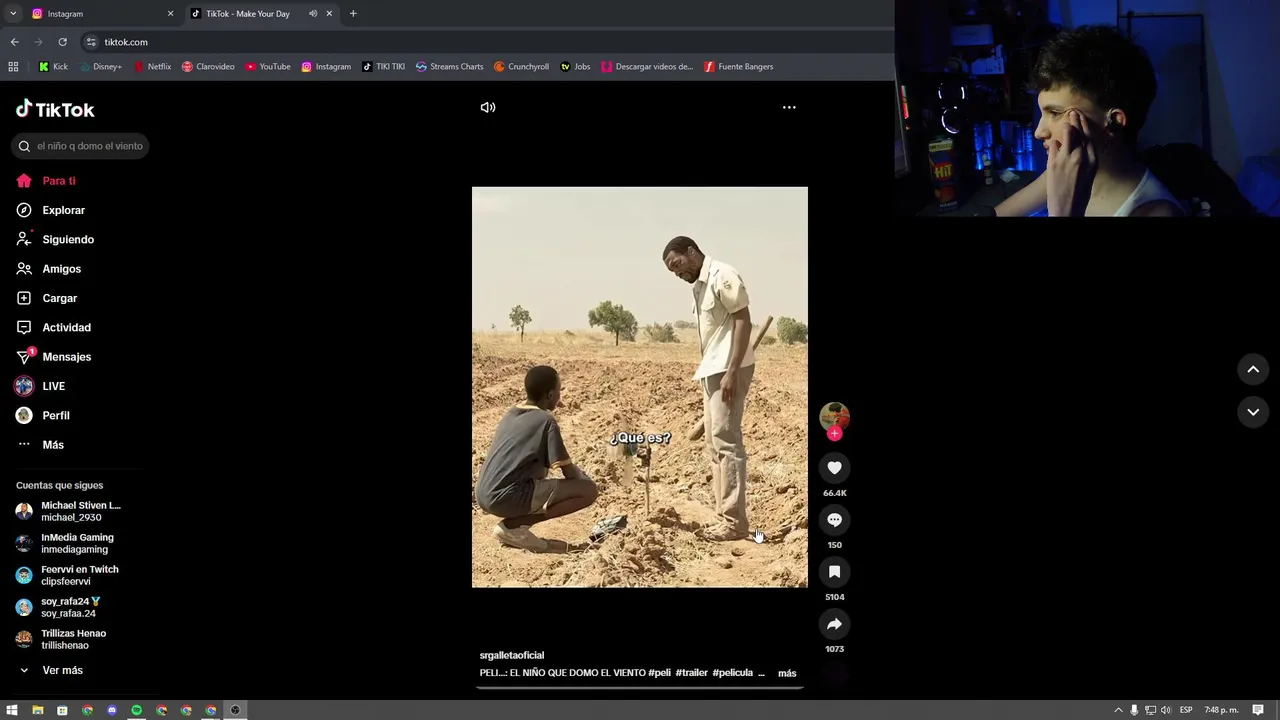Open the tab search dropdown
The image size is (1280, 720).
13,14
